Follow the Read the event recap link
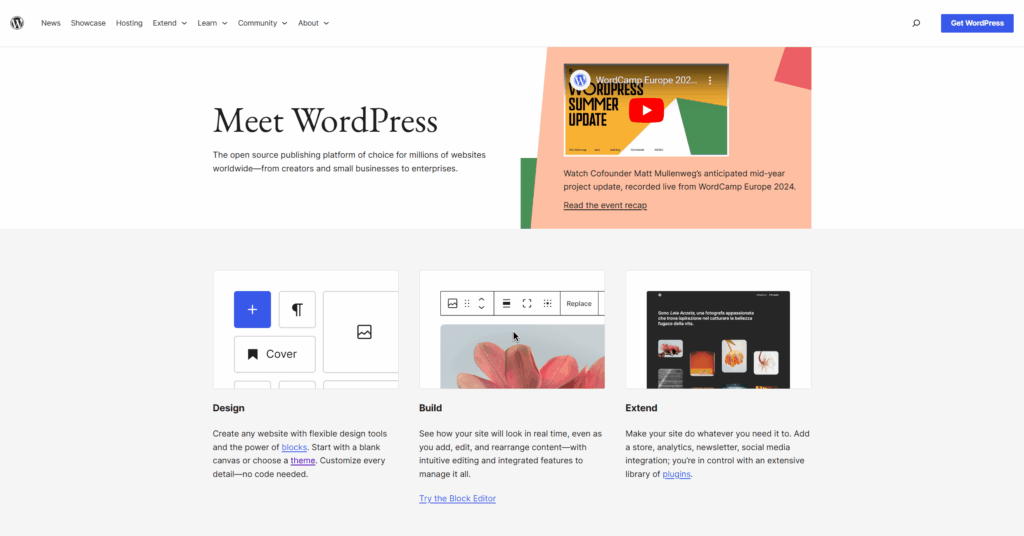The height and width of the screenshot is (536, 1024). pos(605,205)
